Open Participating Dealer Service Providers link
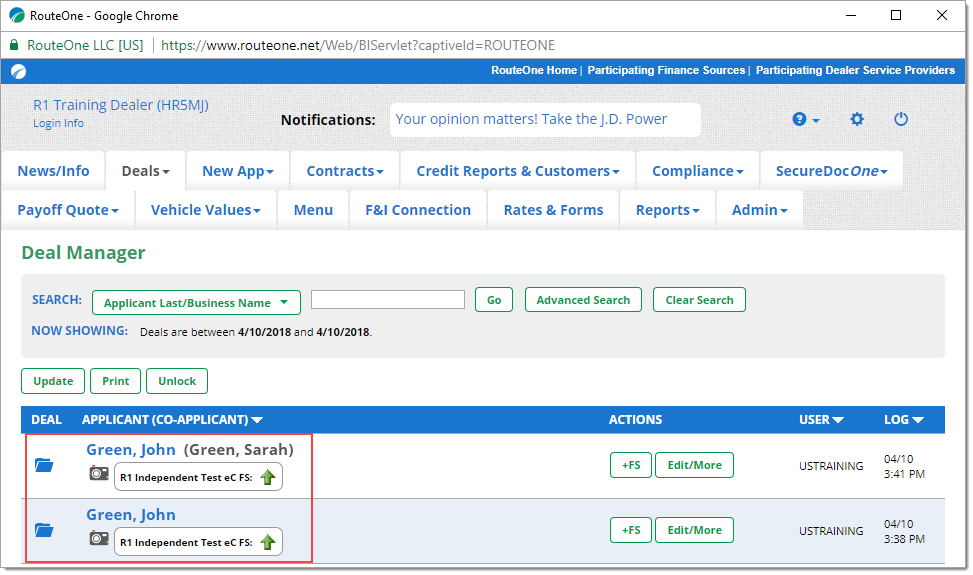 pyautogui.click(x=855, y=70)
